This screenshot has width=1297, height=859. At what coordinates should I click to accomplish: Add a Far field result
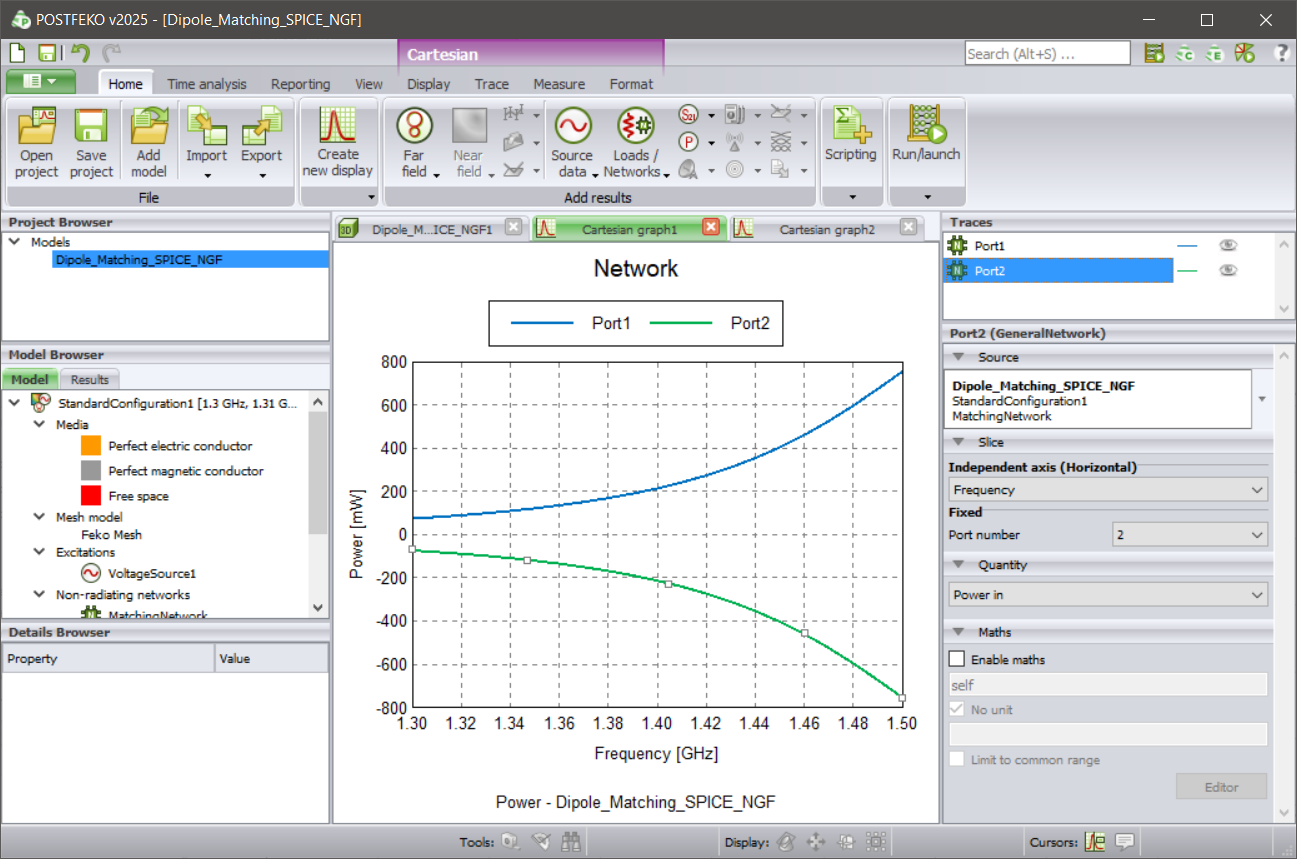pos(414,143)
